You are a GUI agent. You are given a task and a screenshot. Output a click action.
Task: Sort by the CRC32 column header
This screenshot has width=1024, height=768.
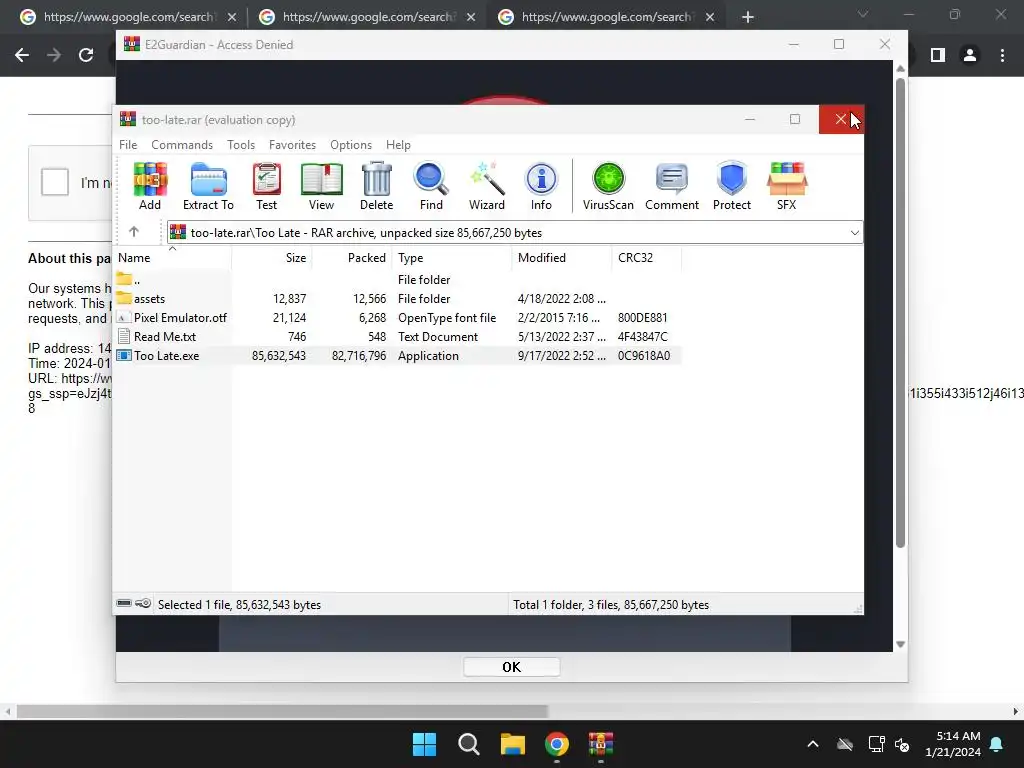coord(647,258)
